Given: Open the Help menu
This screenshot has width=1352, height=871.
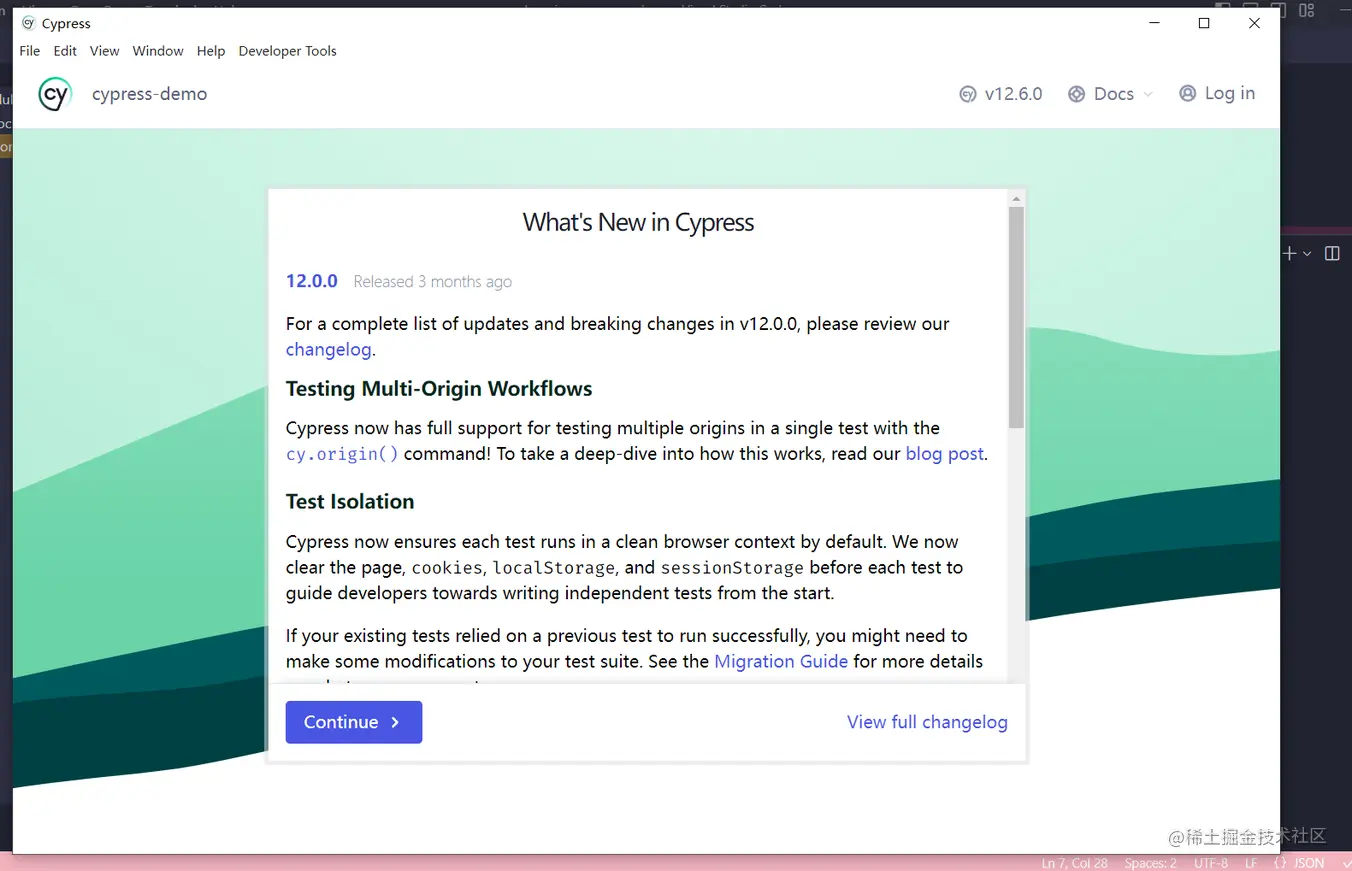Looking at the screenshot, I should pos(211,51).
